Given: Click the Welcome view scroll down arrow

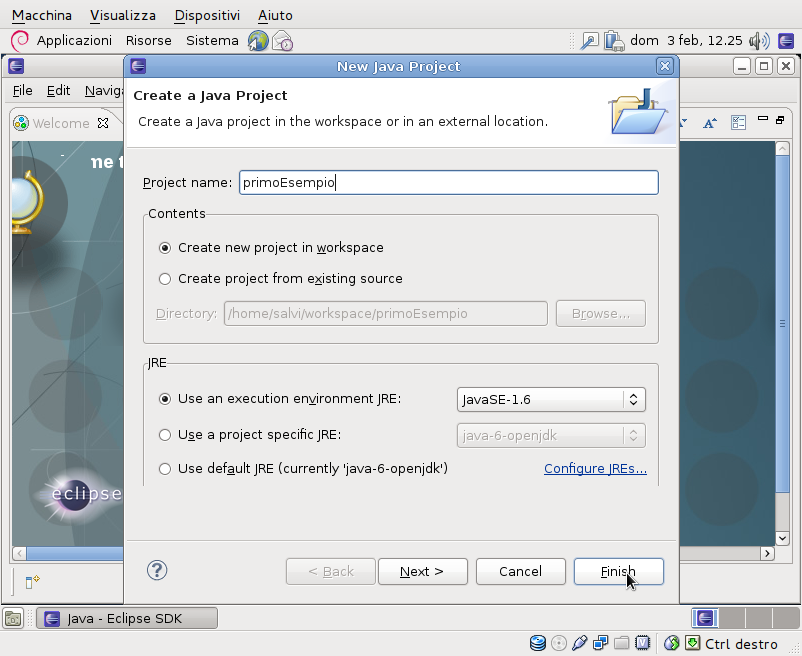Looking at the screenshot, I should pyautogui.click(x=782, y=538).
